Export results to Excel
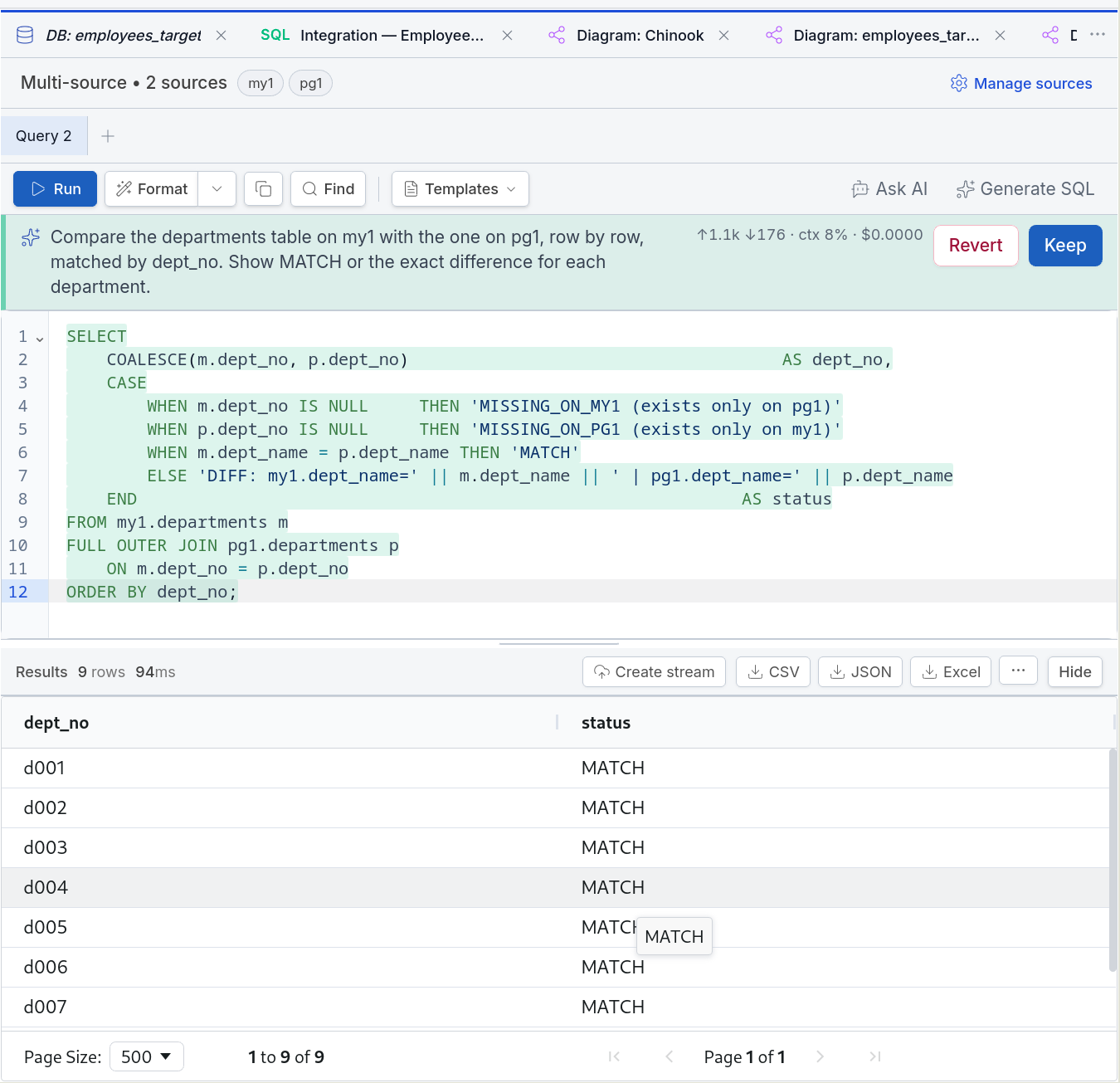 [x=951, y=671]
